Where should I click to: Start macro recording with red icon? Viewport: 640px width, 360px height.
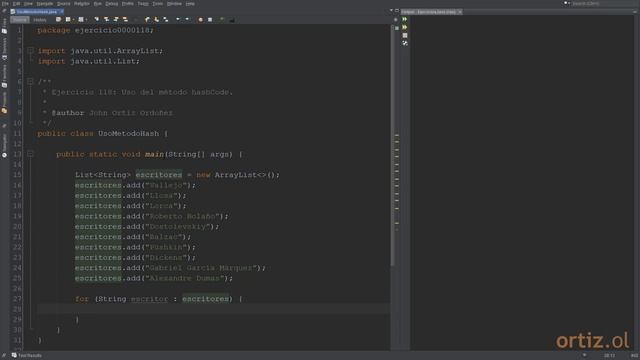click(x=200, y=20)
